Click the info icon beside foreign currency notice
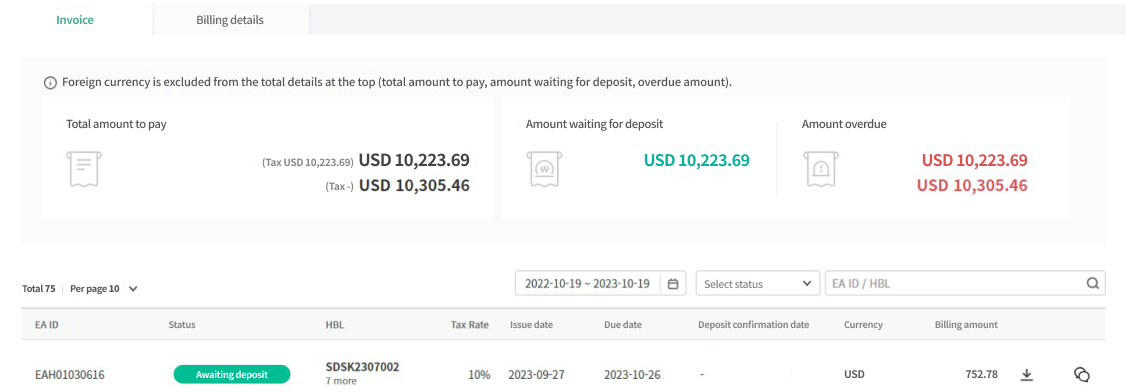Viewport: 1130px width, 392px height. (50, 83)
